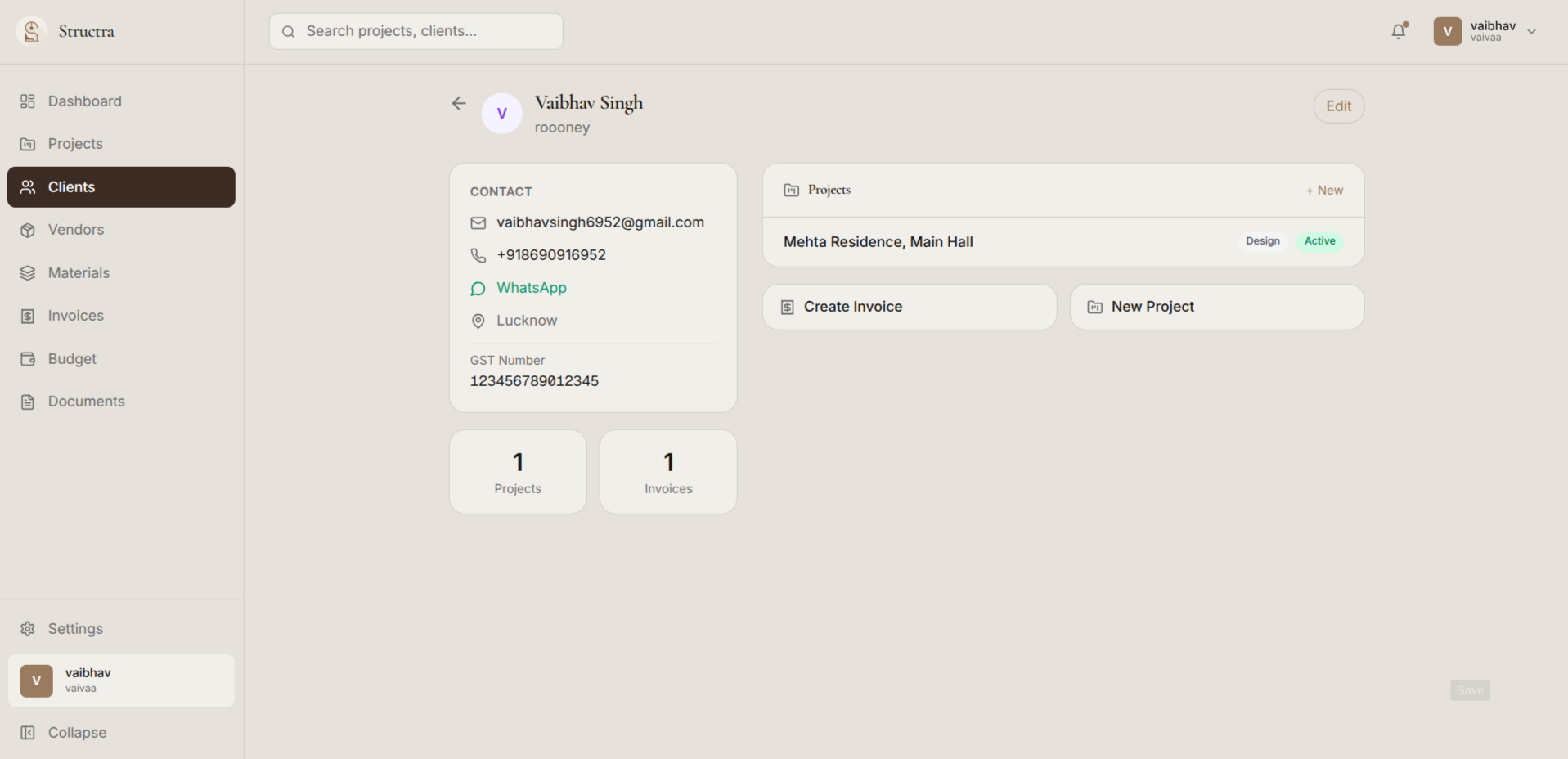Click the folder icon in the Projects card header
Image resolution: width=1568 pixels, height=759 pixels.
pos(792,190)
